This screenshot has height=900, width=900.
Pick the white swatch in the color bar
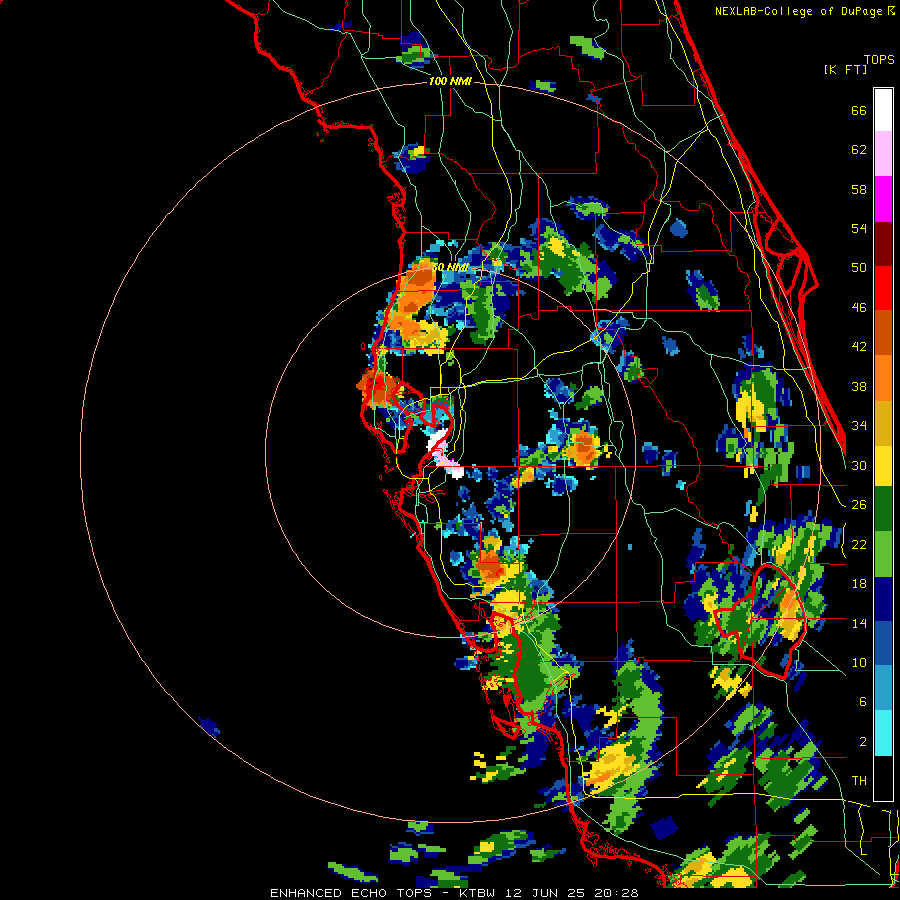click(x=883, y=110)
